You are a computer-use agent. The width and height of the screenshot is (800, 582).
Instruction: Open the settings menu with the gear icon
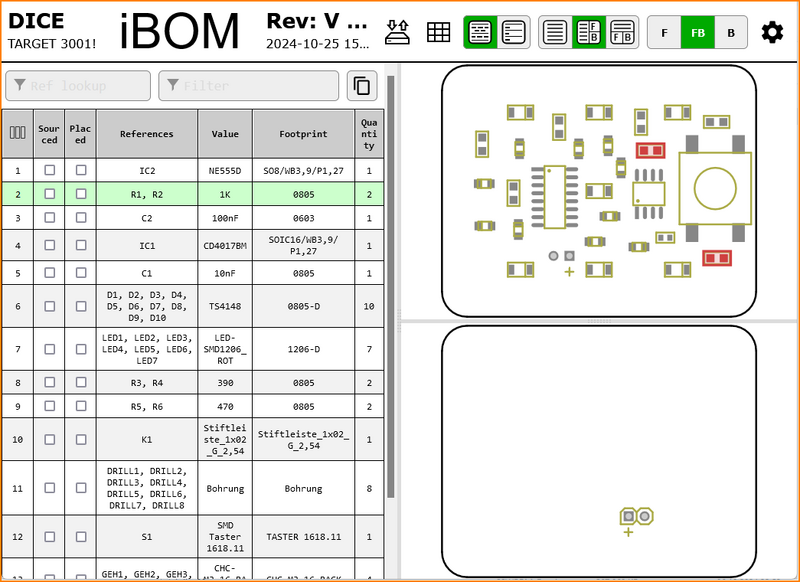point(772,32)
